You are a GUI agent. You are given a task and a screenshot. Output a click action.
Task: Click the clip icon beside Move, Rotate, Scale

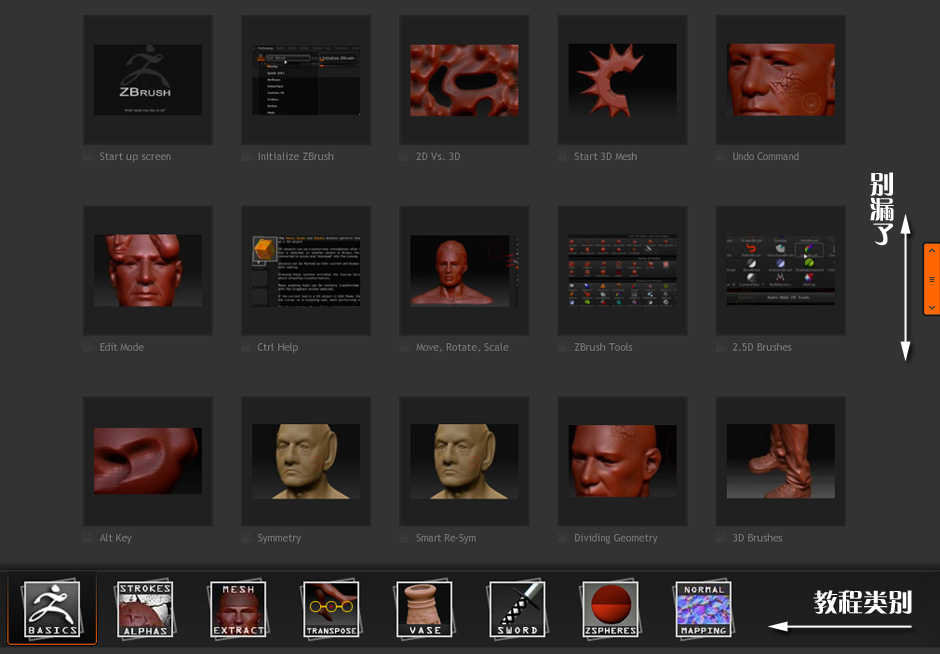(405, 347)
